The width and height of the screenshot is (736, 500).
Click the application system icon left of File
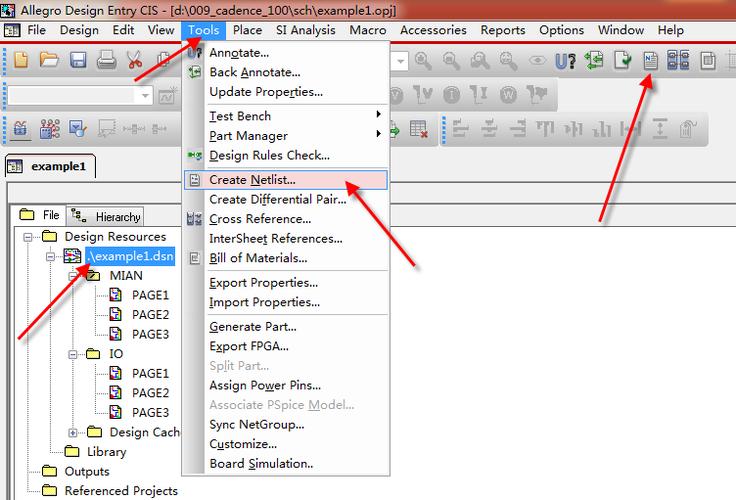click(12, 30)
